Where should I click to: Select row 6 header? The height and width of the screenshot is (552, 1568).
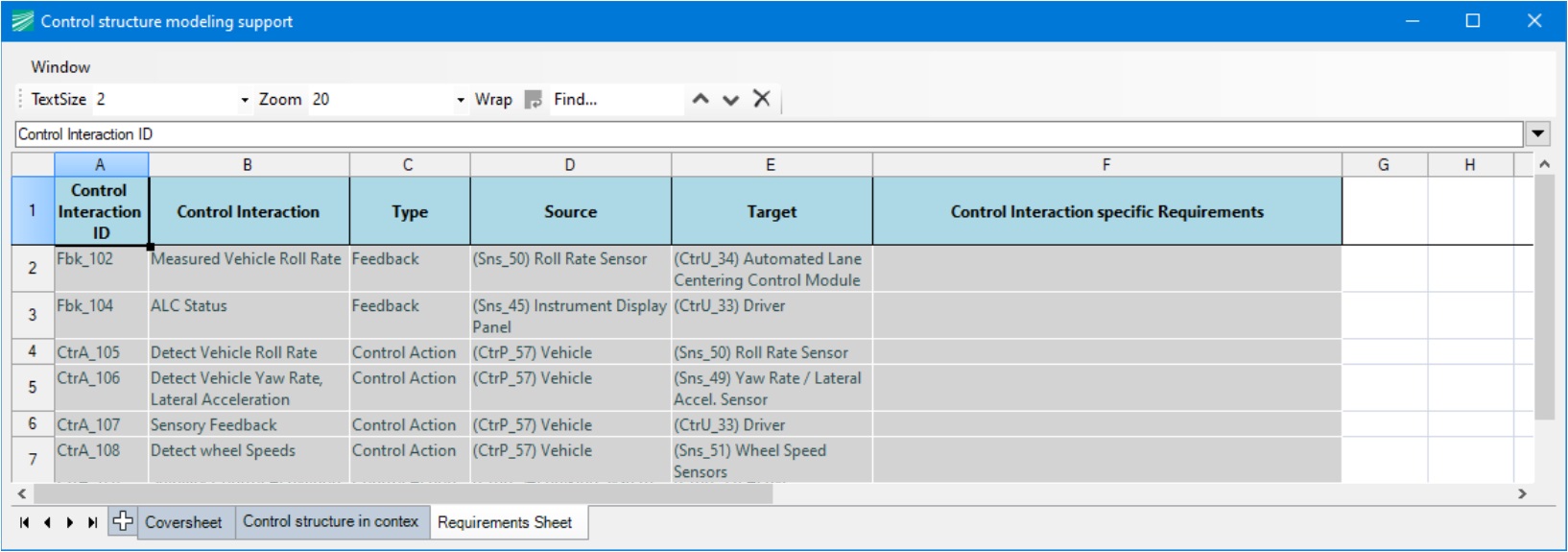point(33,423)
